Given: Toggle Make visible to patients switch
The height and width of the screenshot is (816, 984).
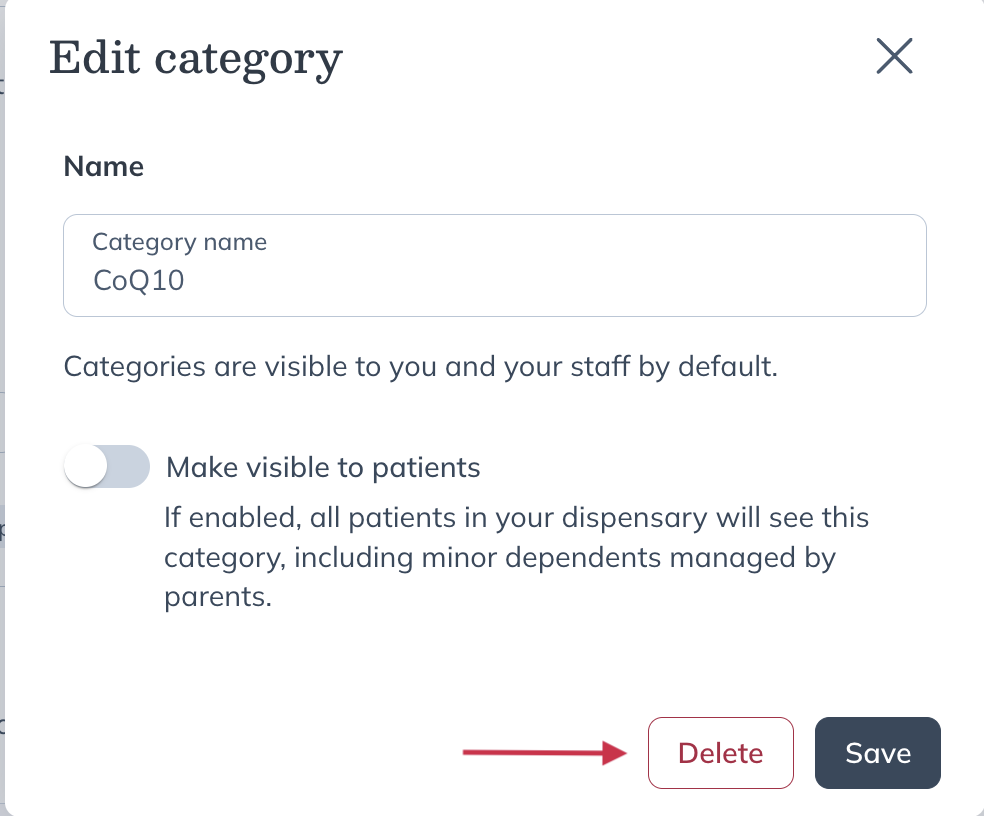Looking at the screenshot, I should [106, 467].
